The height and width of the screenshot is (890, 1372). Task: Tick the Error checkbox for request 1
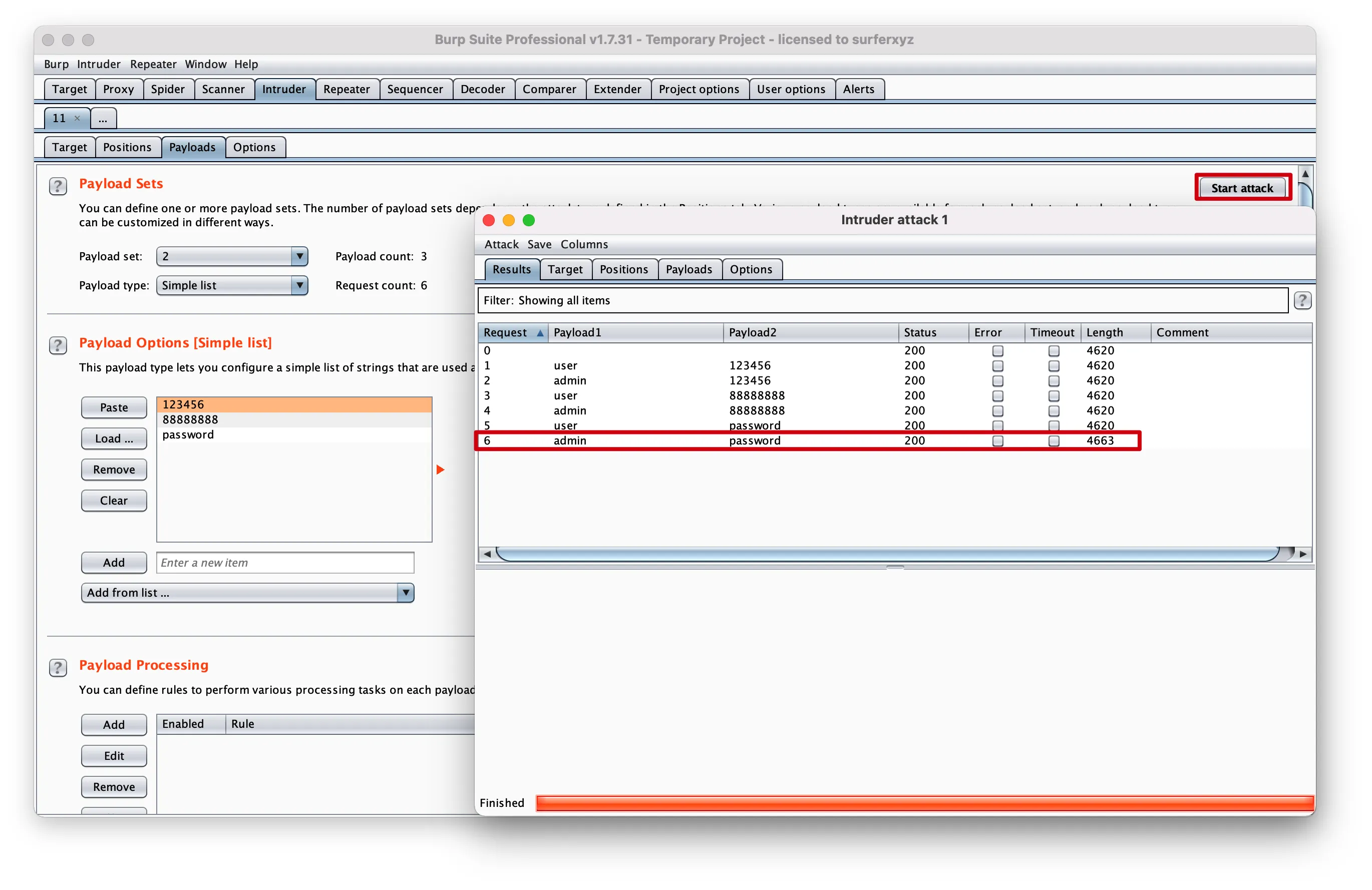[997, 365]
